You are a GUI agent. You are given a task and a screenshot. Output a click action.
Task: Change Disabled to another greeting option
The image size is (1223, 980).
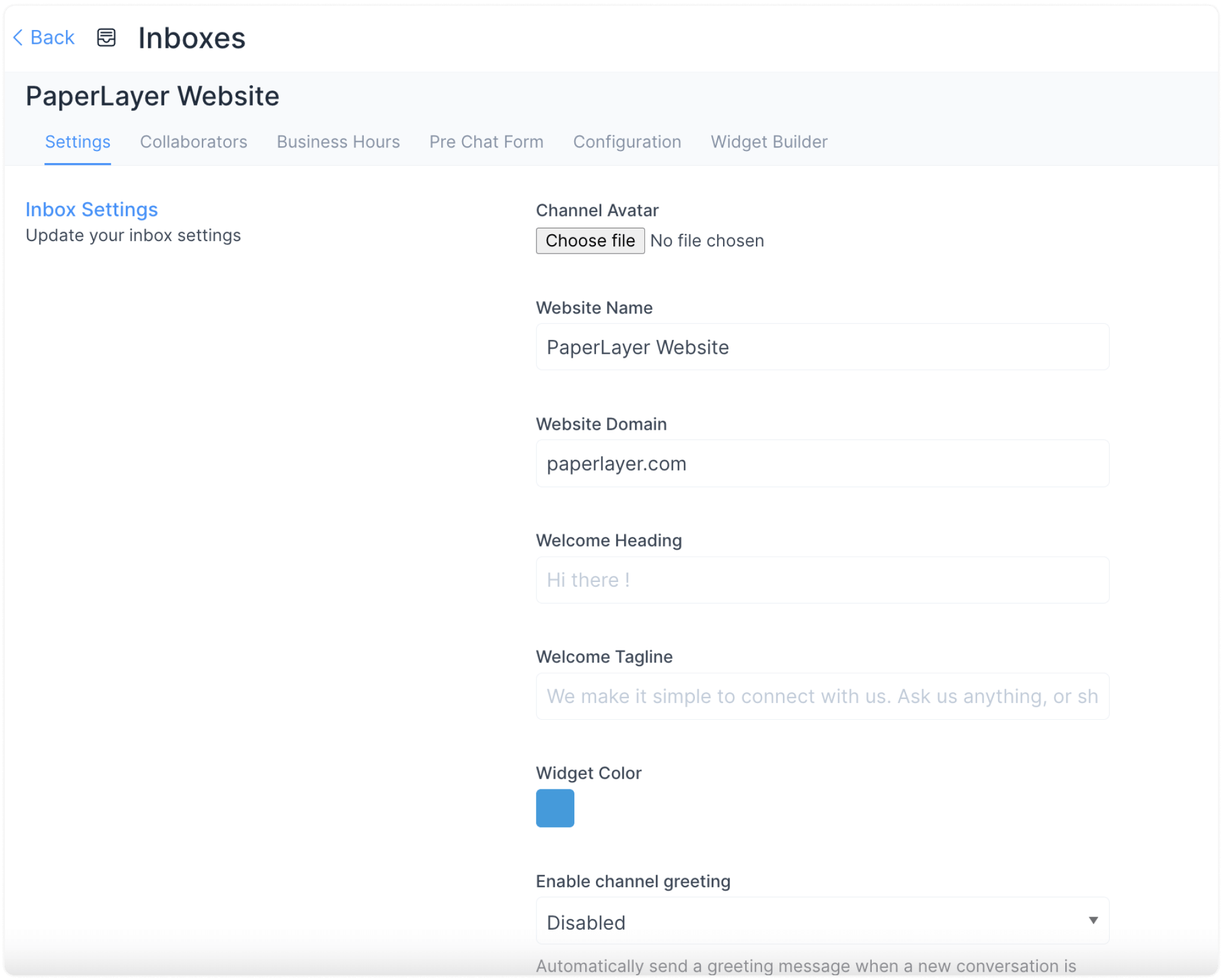pos(822,922)
